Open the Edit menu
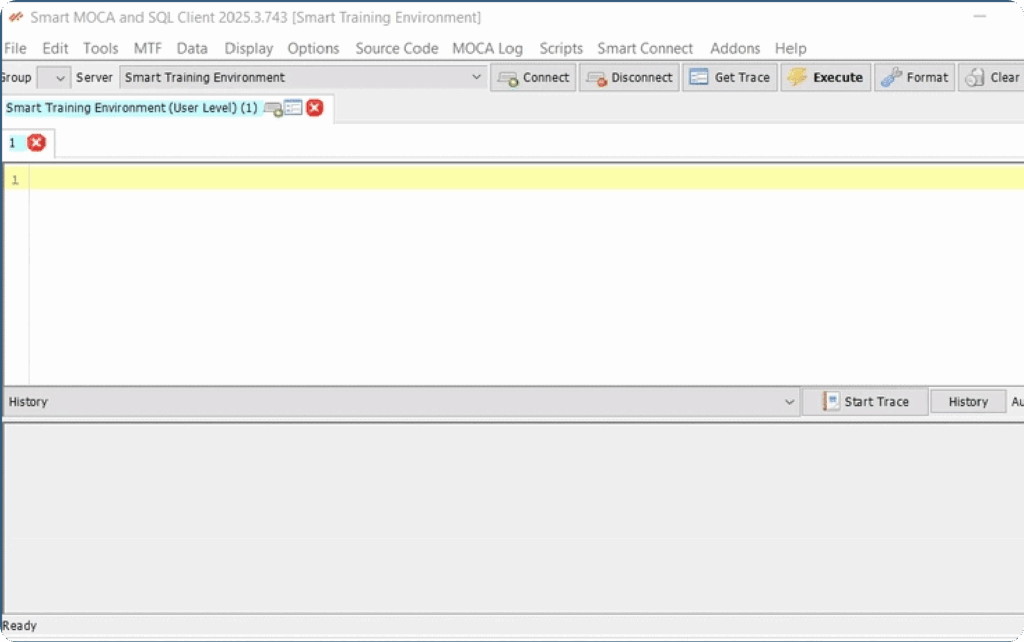This screenshot has width=1024, height=642. tap(55, 48)
